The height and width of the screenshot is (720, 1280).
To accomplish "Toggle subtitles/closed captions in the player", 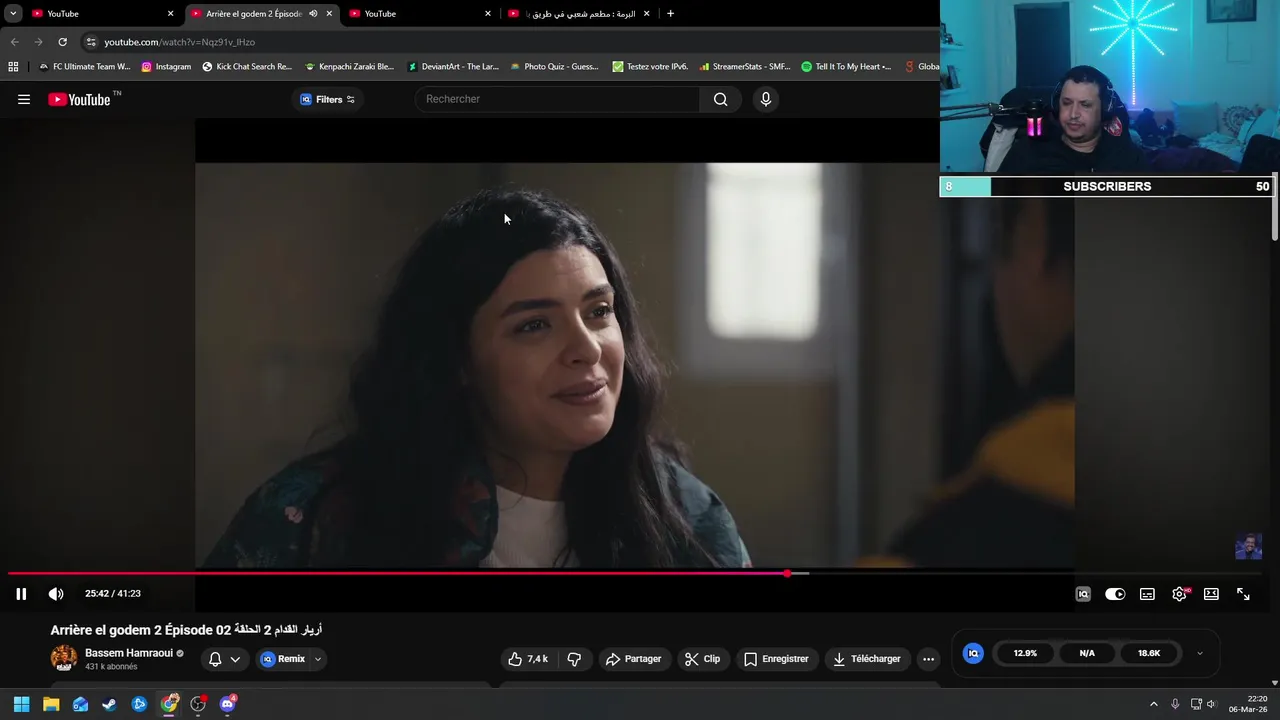I will tap(1147, 594).
